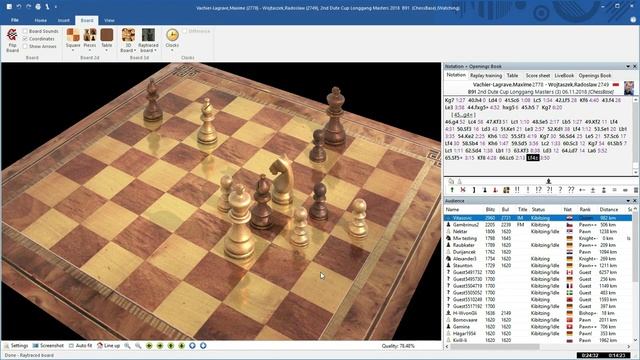Click the Clocks icon in ribbon
This screenshot has width=640, height=360.
(172, 35)
